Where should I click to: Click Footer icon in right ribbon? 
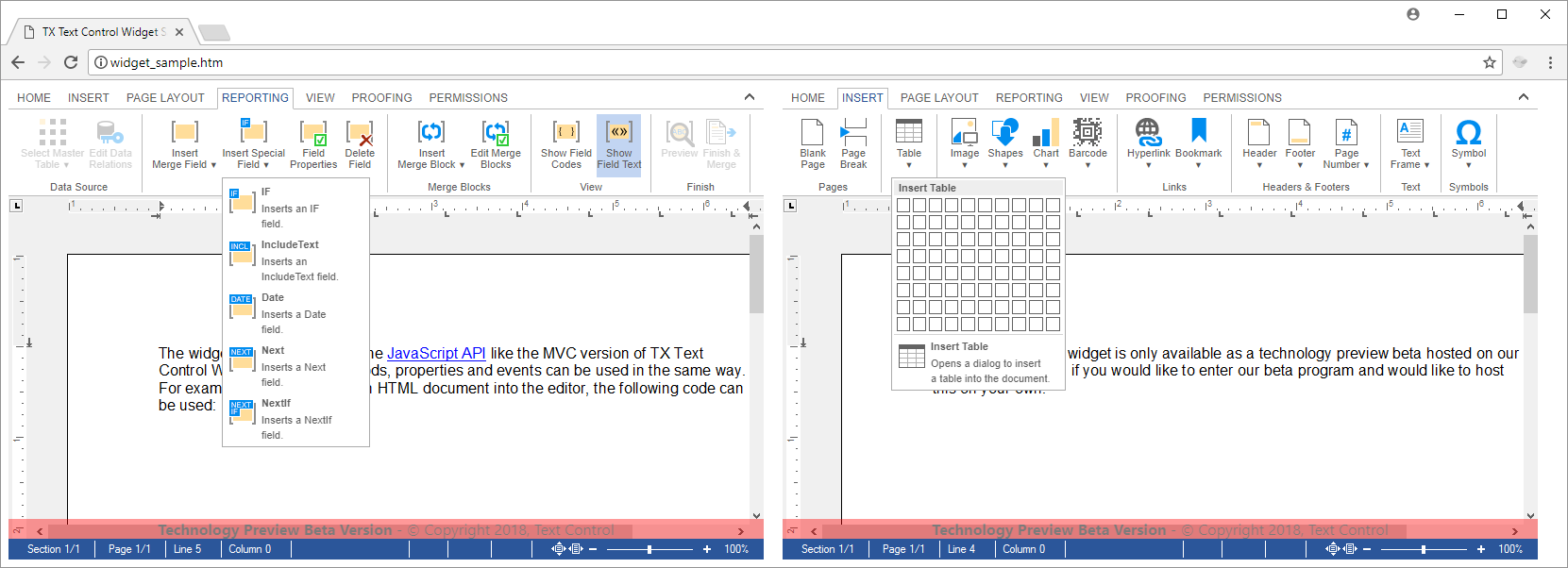click(1300, 131)
